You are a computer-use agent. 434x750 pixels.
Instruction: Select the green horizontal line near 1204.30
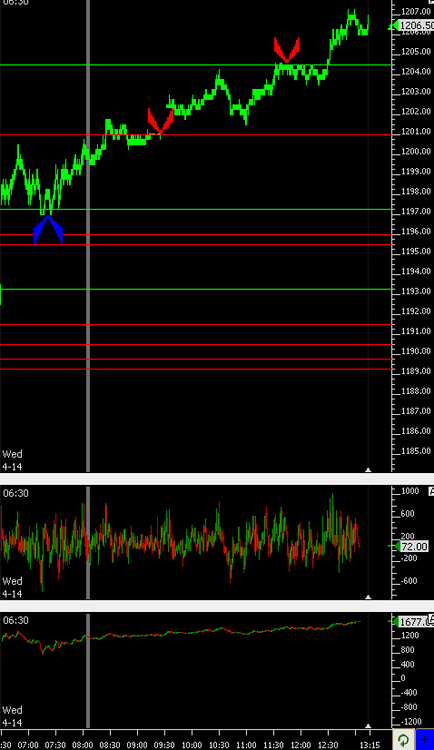point(196,65)
